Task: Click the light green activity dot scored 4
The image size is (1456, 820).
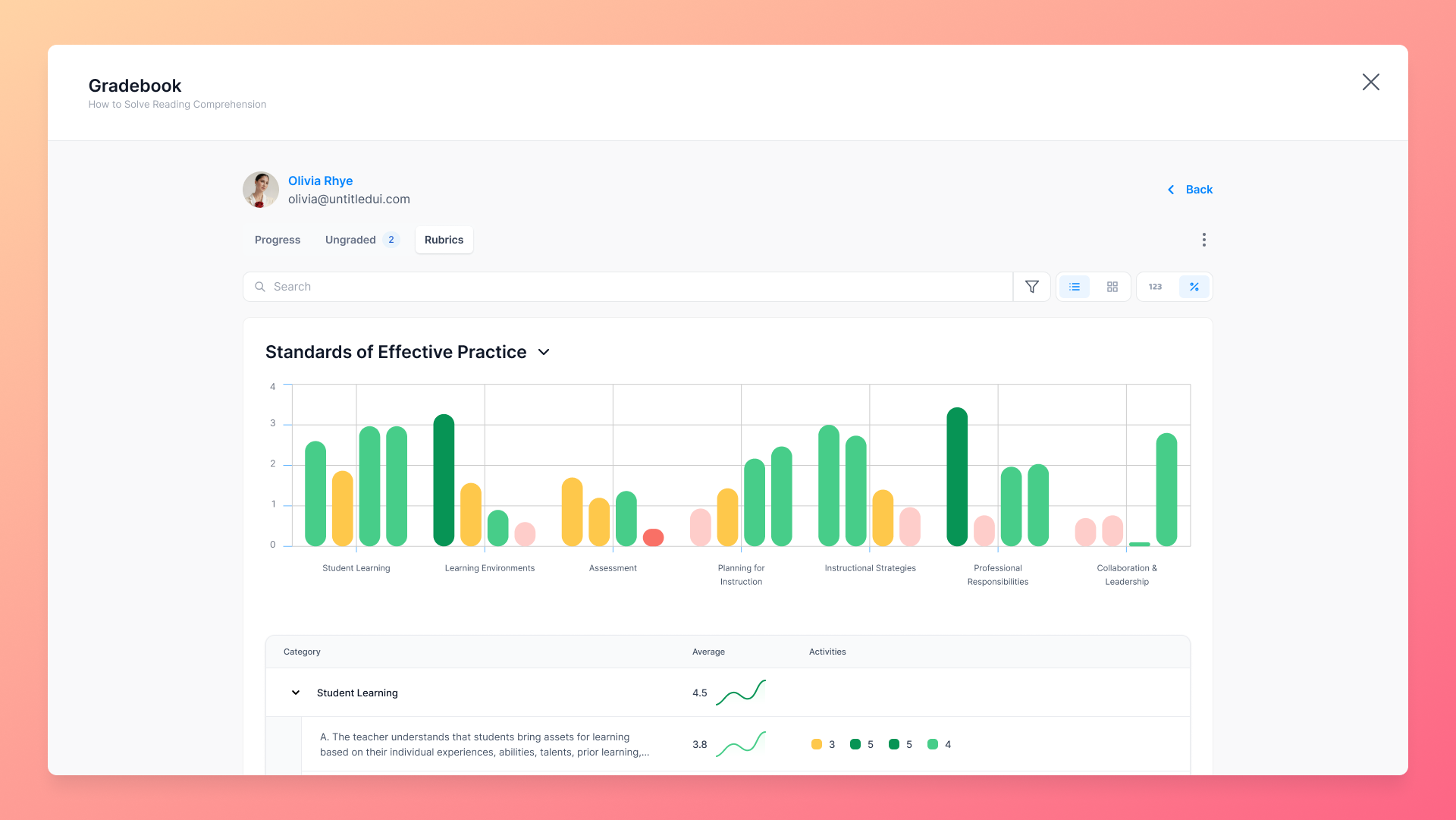Action: (x=933, y=744)
